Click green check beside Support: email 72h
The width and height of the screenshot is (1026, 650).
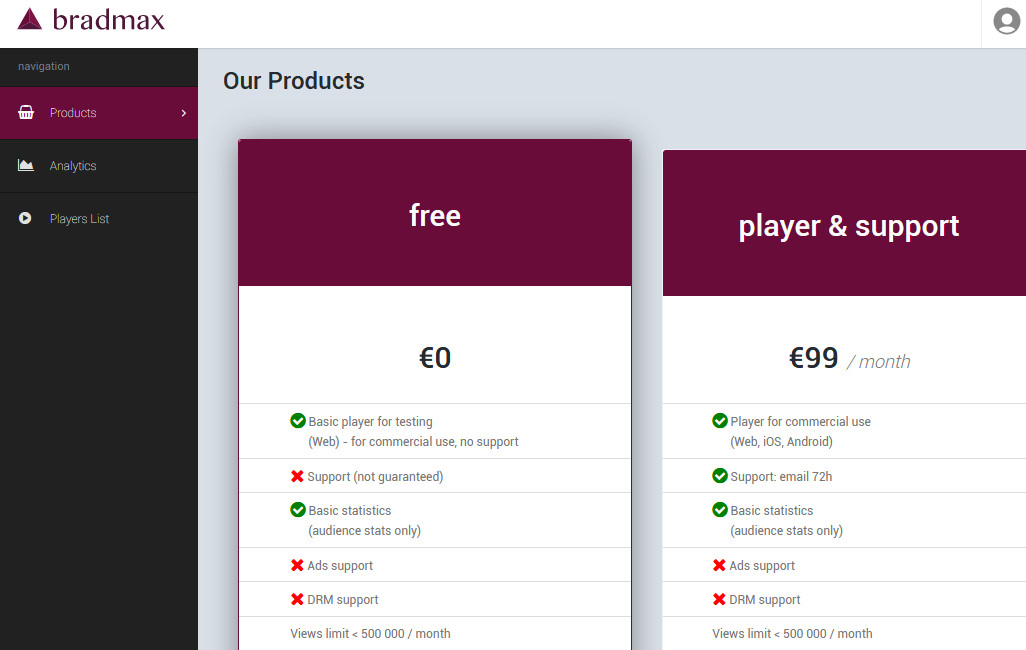point(720,476)
